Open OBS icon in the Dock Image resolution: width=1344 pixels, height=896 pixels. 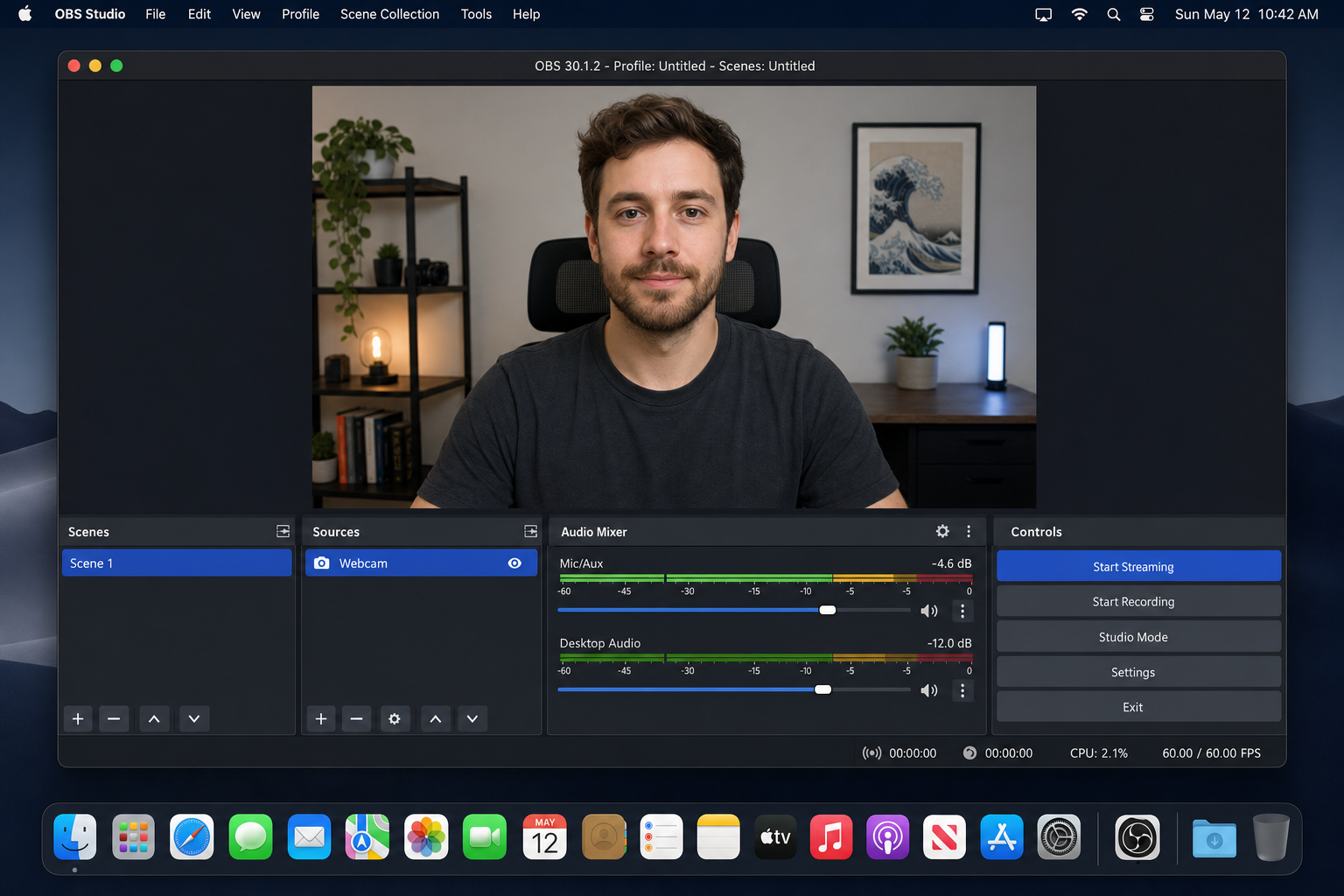1137,837
